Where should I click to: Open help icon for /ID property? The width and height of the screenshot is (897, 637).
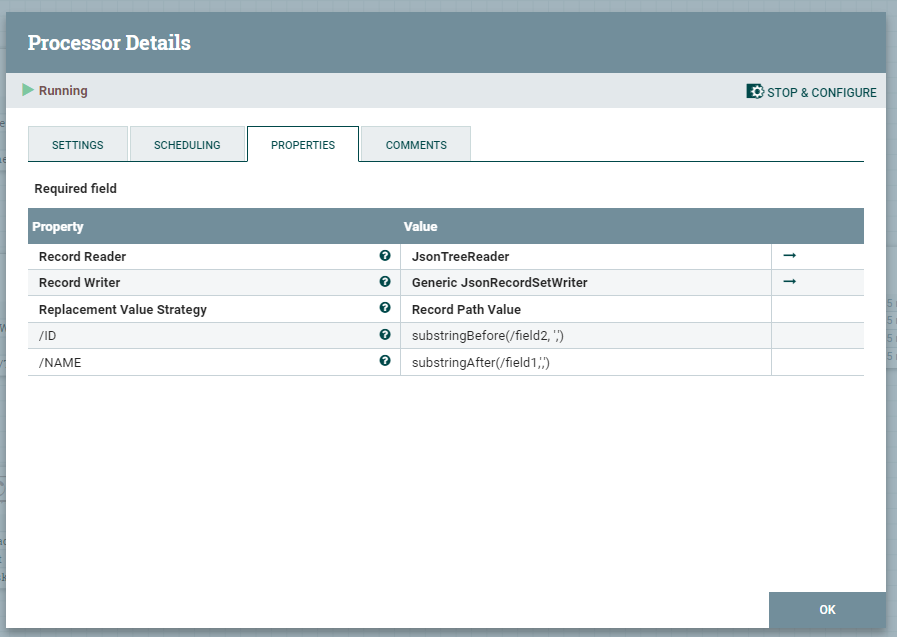[x=385, y=335]
